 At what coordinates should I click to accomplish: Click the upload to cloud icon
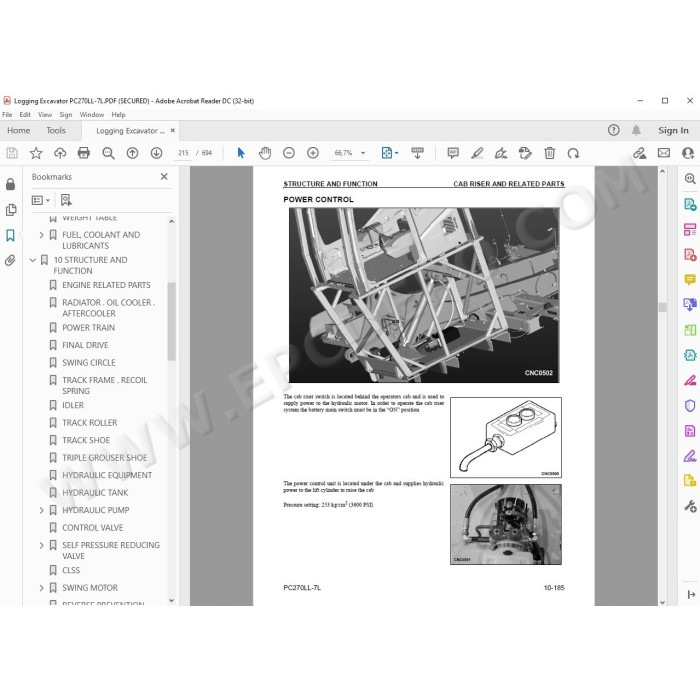pyautogui.click(x=60, y=153)
